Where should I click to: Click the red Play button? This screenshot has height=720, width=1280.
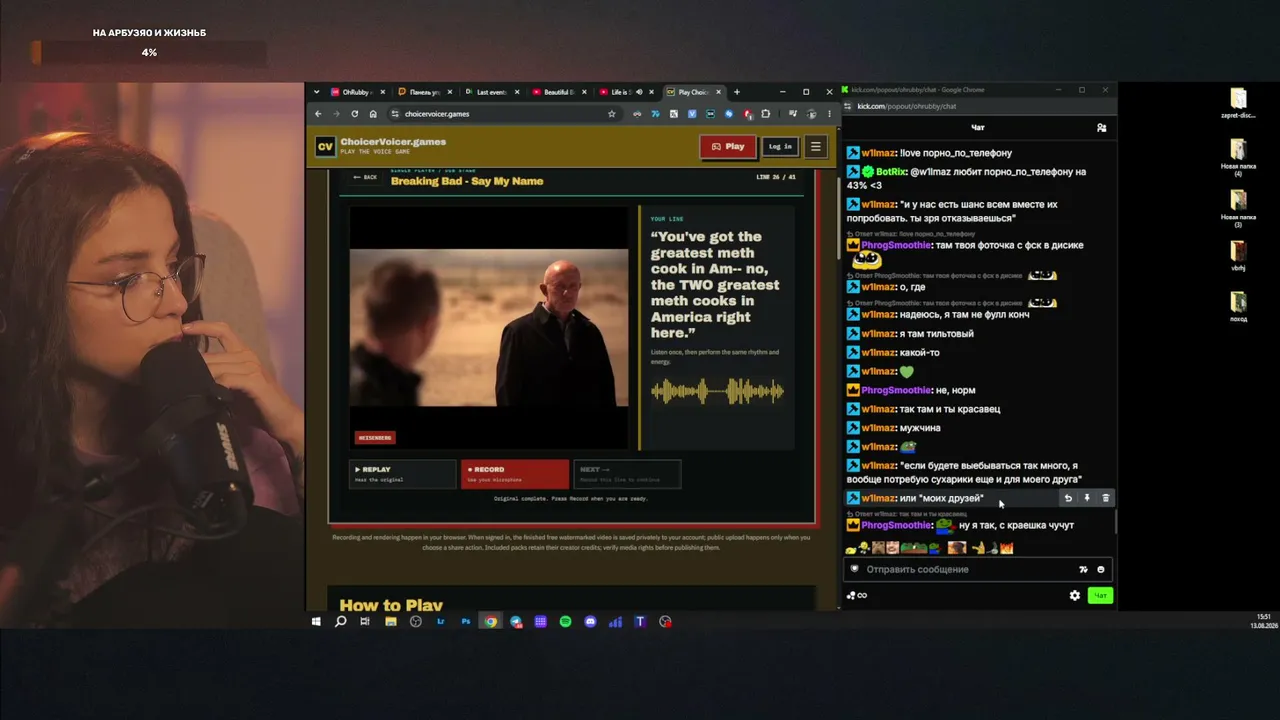pyautogui.click(x=727, y=147)
